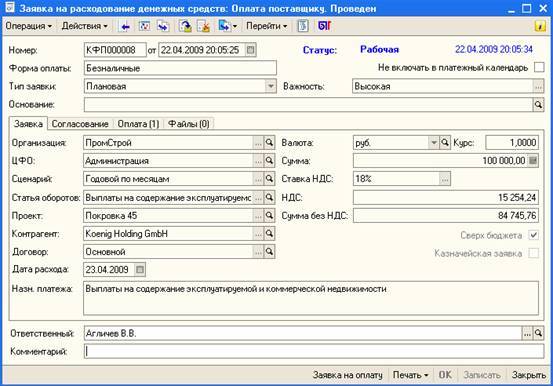Click ellipsis select button for Организация

259,143
